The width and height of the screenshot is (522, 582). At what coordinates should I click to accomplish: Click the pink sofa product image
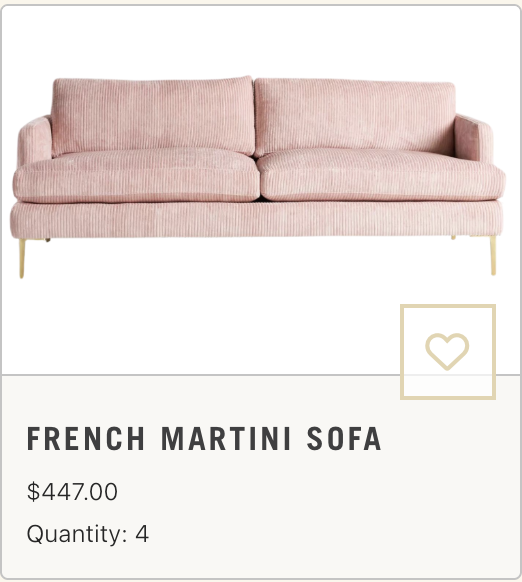pos(258,177)
